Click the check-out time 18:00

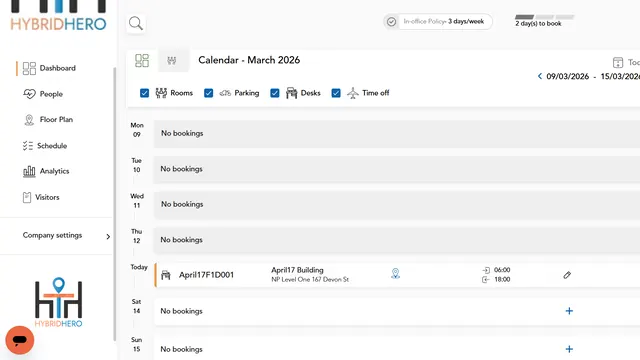pyautogui.click(x=502, y=280)
